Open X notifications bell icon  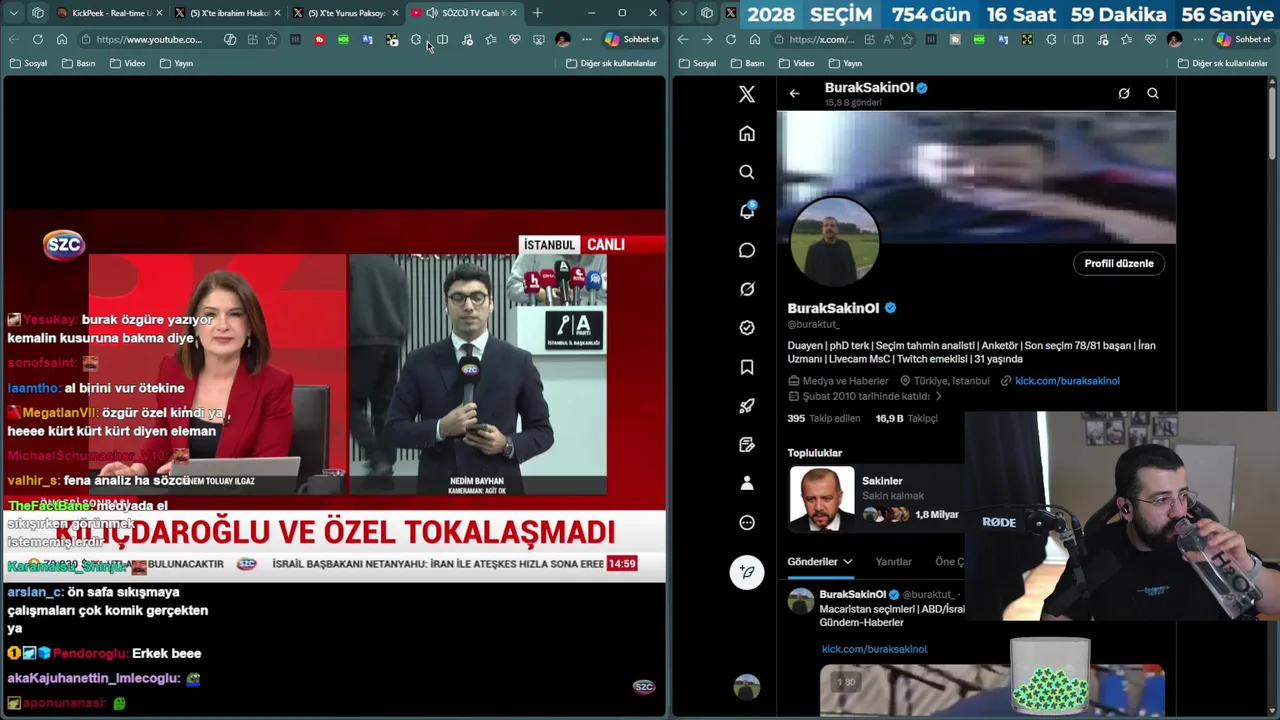(x=747, y=211)
